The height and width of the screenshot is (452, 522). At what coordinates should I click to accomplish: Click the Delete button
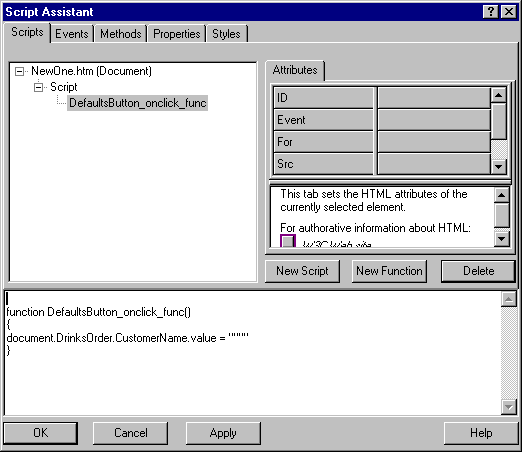click(x=478, y=271)
